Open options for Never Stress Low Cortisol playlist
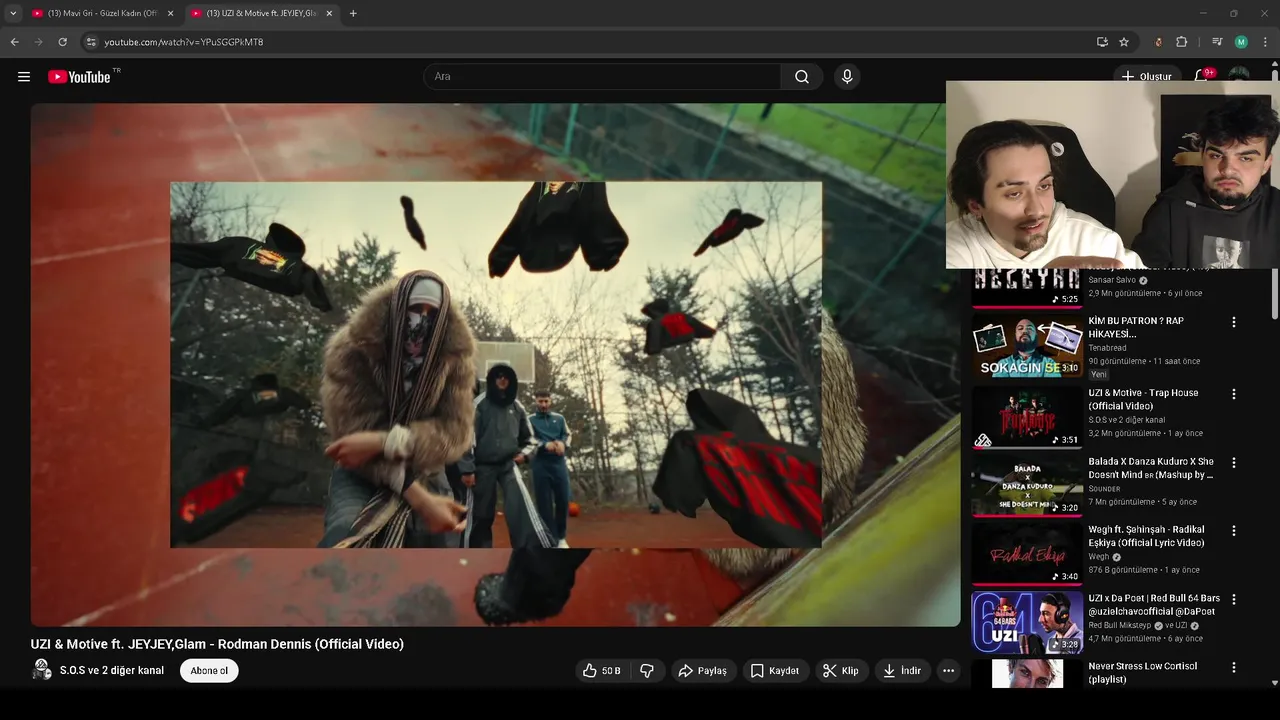This screenshot has width=1280, height=720. [x=1233, y=667]
